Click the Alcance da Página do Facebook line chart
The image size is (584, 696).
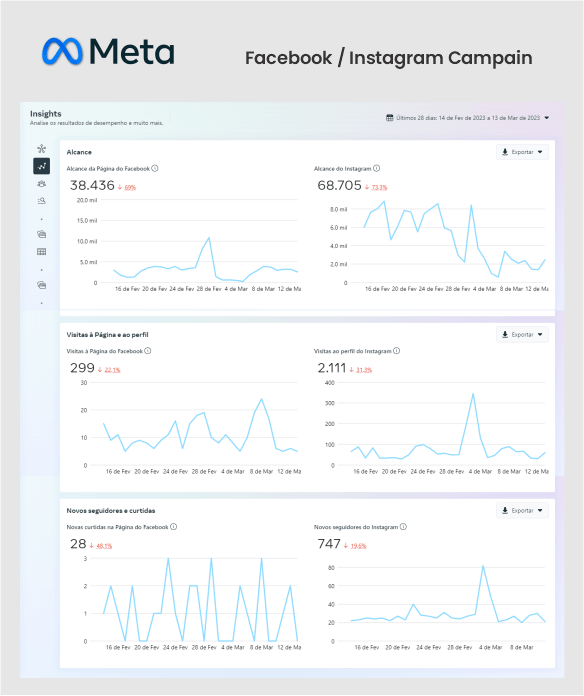tap(188, 245)
